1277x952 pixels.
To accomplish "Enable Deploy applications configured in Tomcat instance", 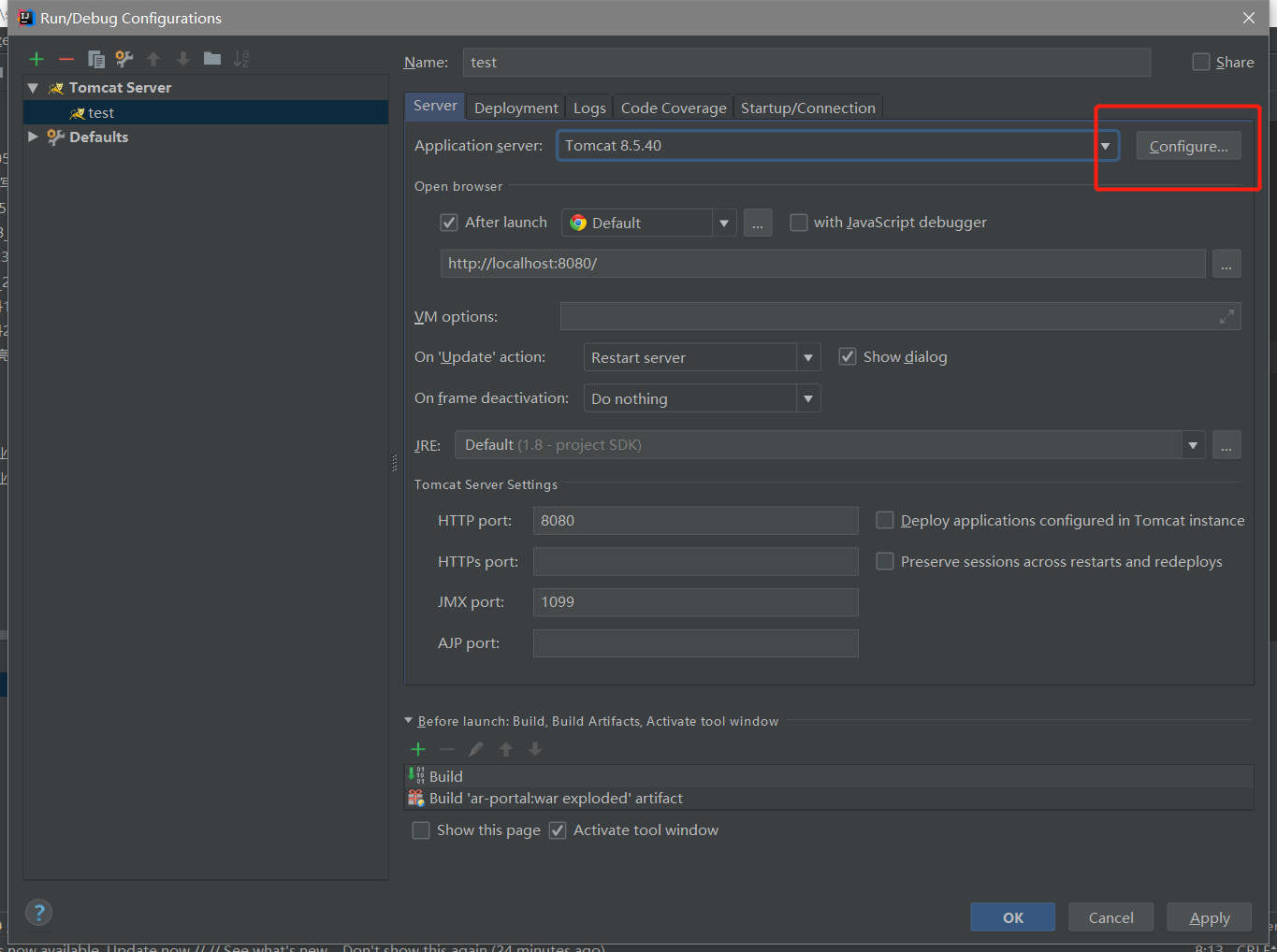I will (885, 520).
